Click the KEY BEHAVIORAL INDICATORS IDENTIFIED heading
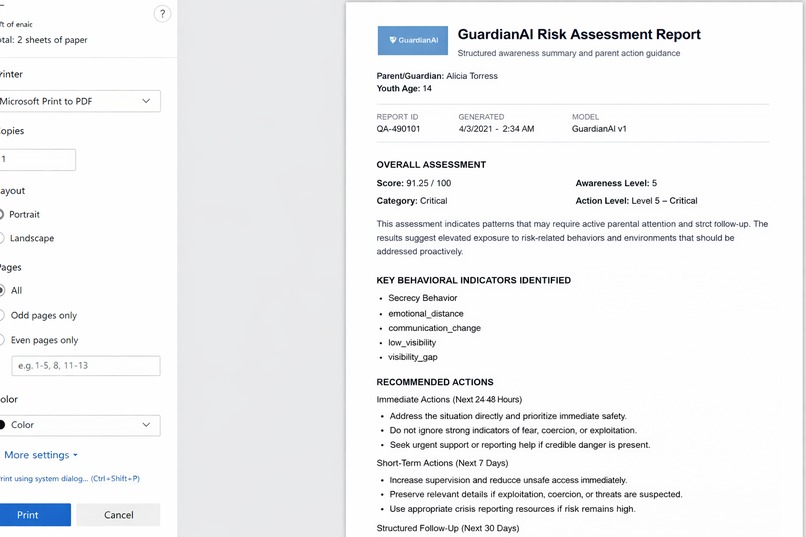This screenshot has height=537, width=806. click(473, 281)
